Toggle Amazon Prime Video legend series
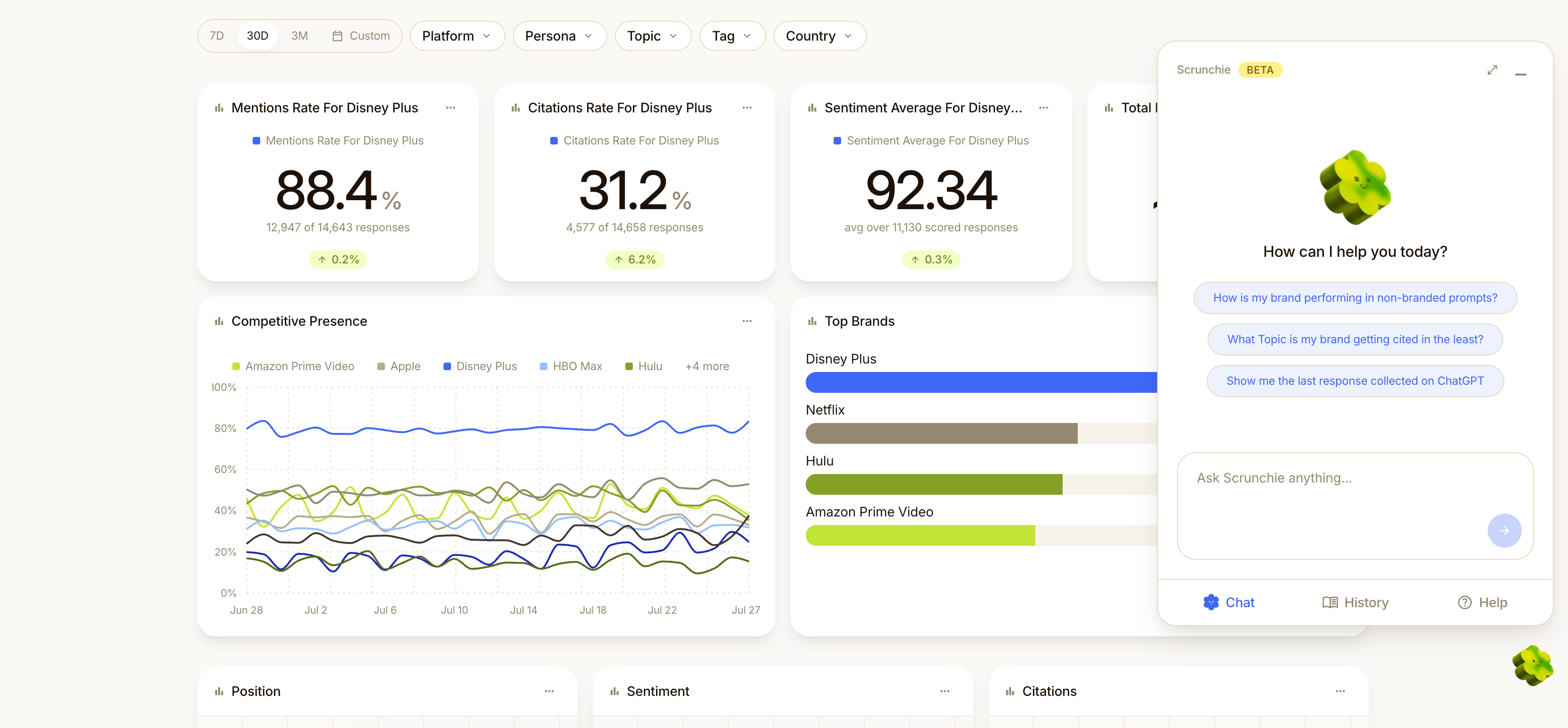The height and width of the screenshot is (728, 1568). pos(293,366)
